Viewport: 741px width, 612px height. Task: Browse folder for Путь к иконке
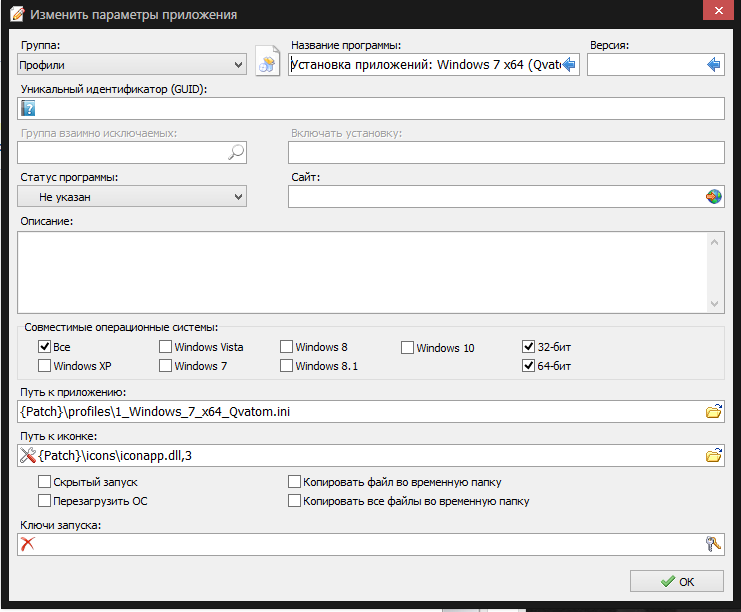point(714,456)
